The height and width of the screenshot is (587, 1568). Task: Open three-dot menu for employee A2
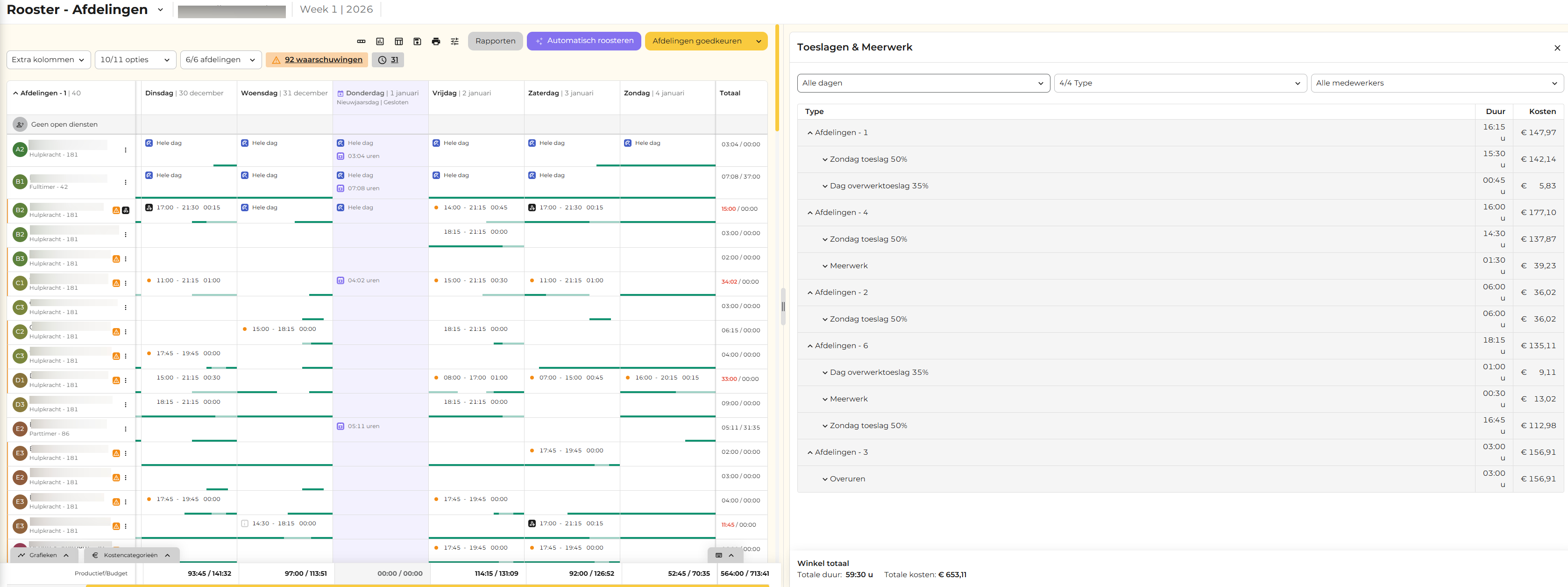click(x=125, y=150)
